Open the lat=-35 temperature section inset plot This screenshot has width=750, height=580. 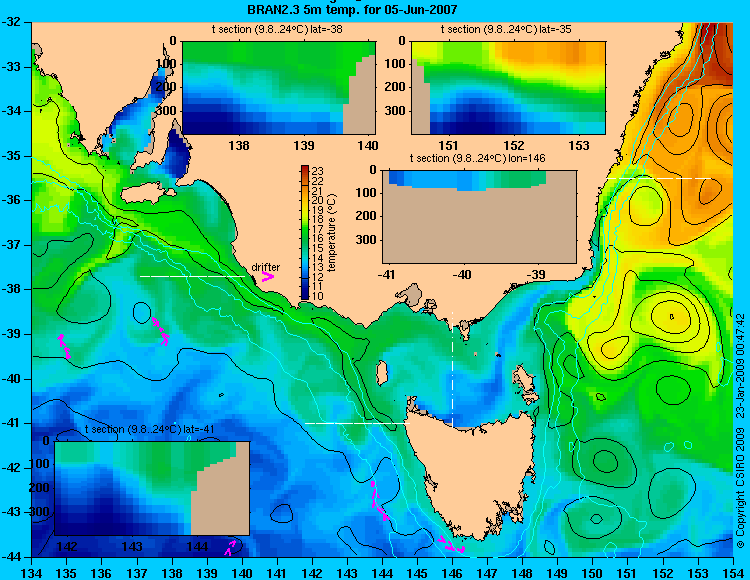point(508,88)
